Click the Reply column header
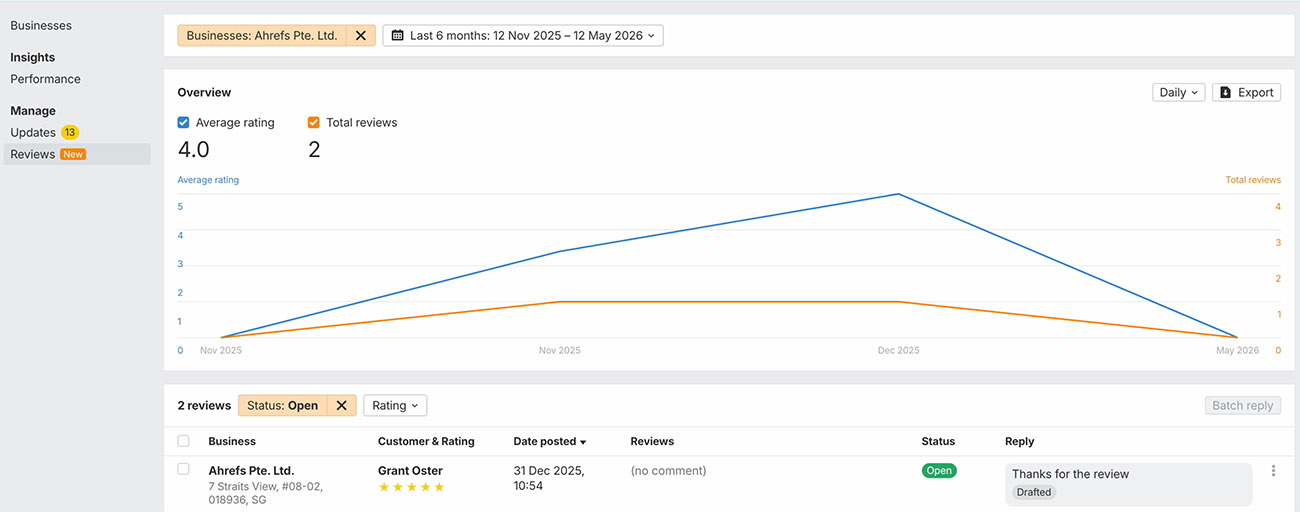Image resolution: width=1300 pixels, height=512 pixels. [x=1019, y=441]
